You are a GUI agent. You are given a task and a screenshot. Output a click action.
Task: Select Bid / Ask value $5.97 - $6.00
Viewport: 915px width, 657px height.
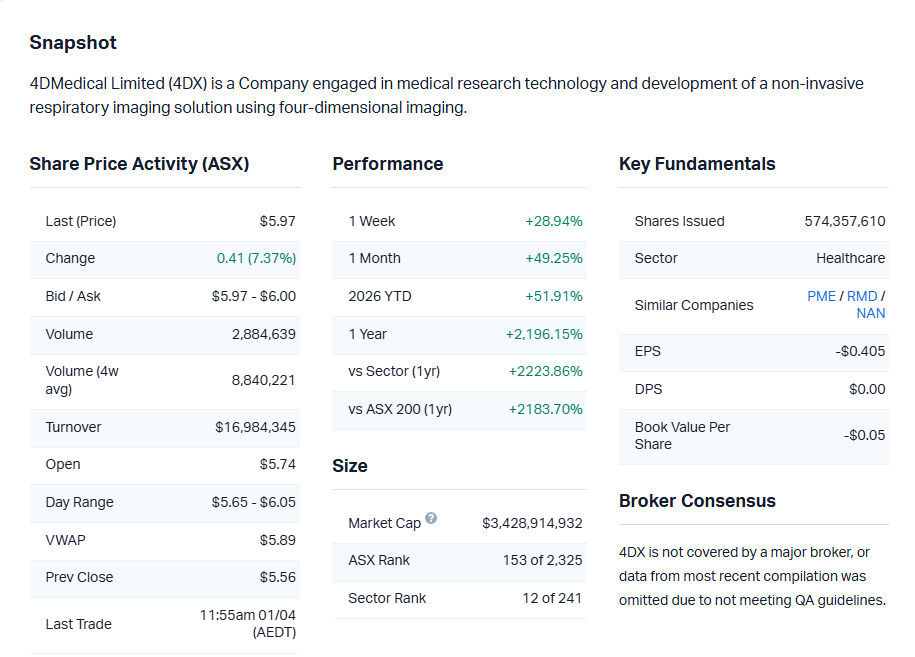(254, 296)
